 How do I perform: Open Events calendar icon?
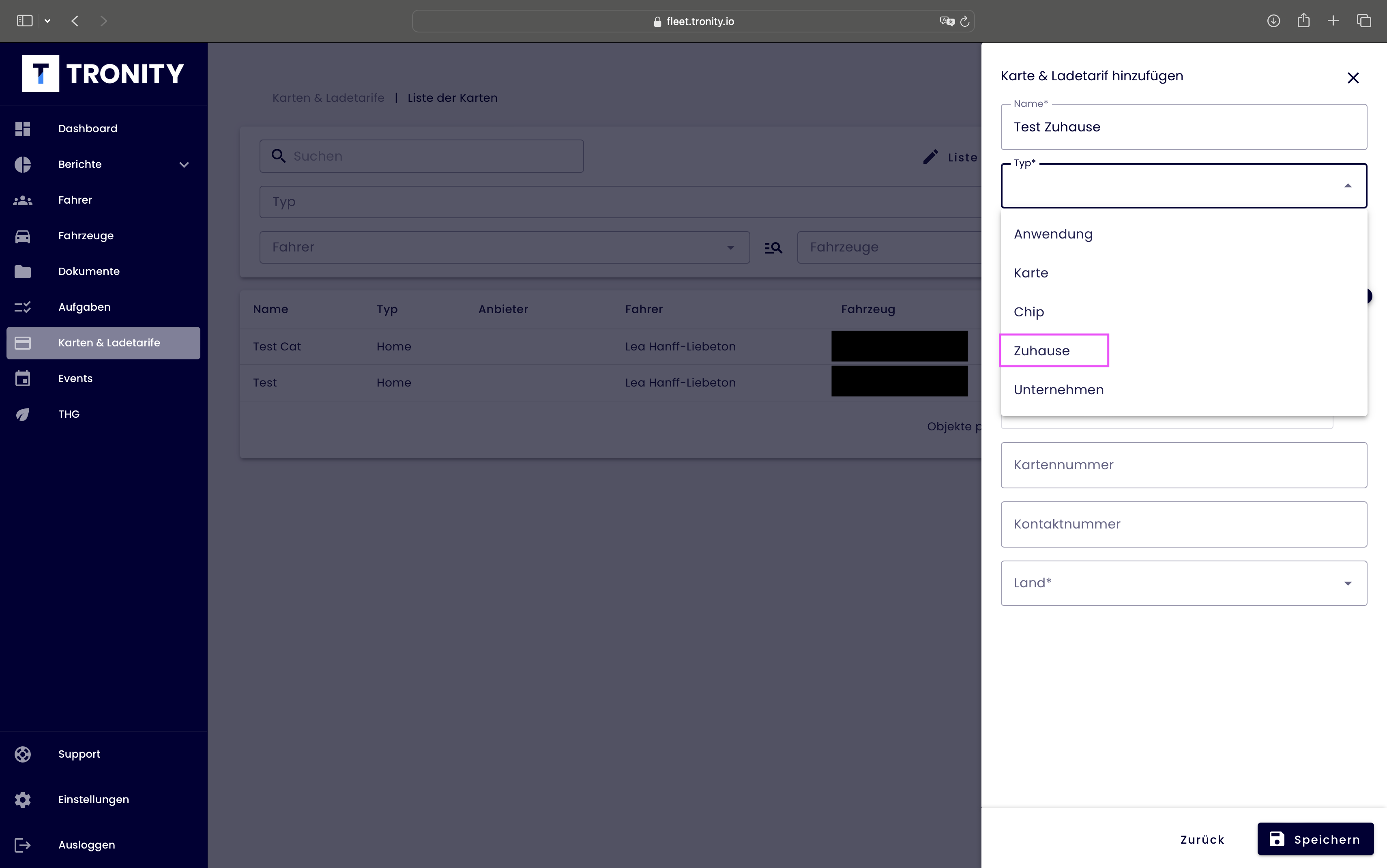pos(22,378)
